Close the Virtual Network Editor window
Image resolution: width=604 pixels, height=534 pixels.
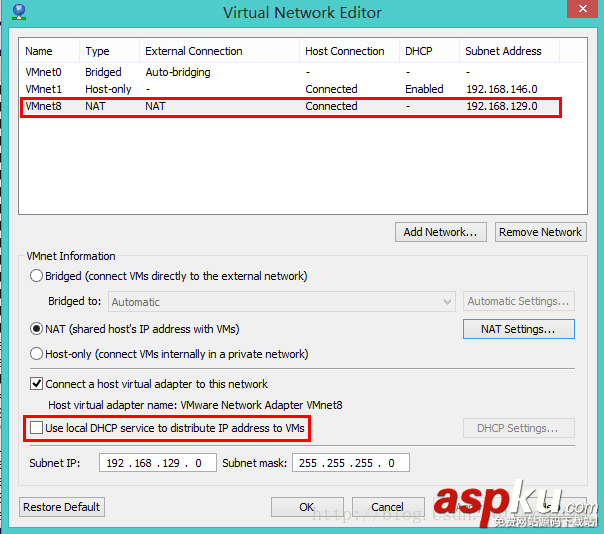coord(582,8)
